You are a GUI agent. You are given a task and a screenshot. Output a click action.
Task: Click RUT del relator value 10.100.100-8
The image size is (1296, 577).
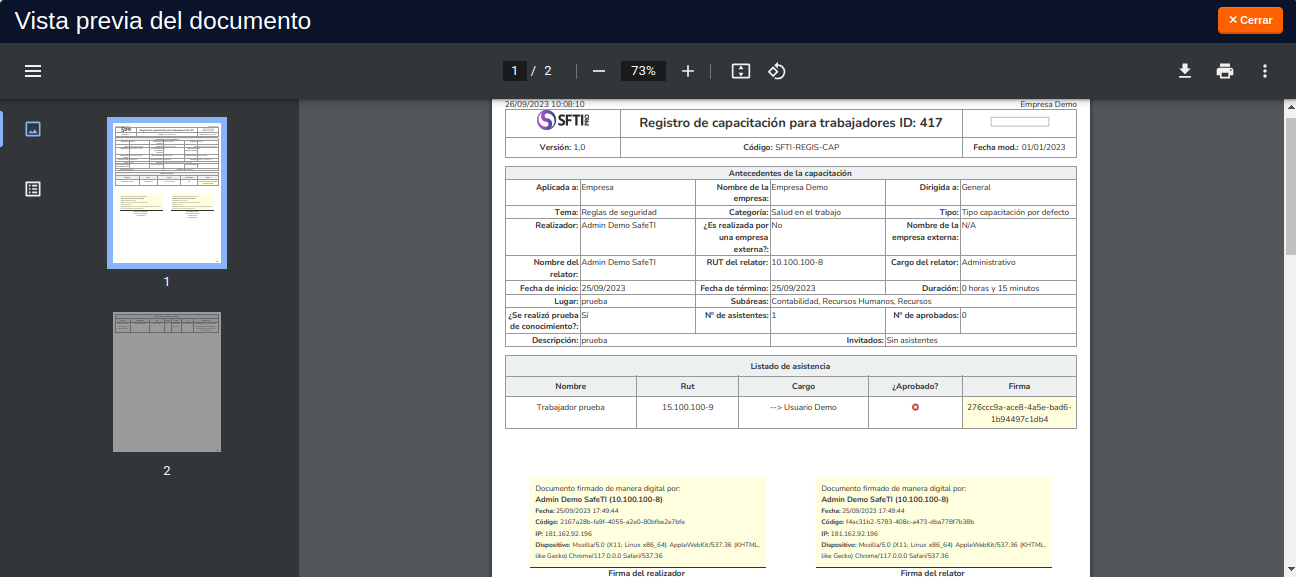[x=797, y=262]
